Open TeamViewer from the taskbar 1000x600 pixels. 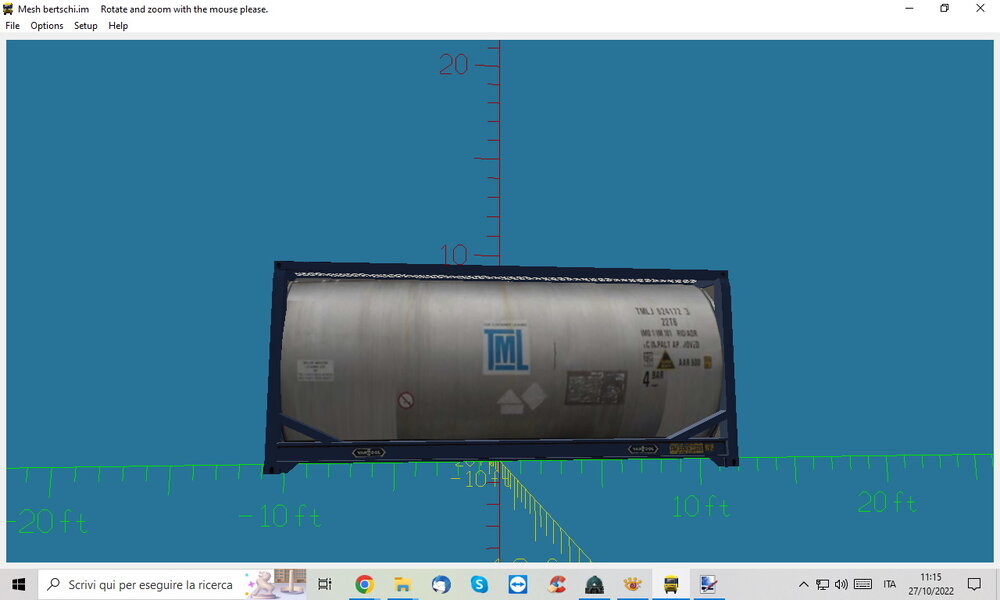(x=517, y=584)
